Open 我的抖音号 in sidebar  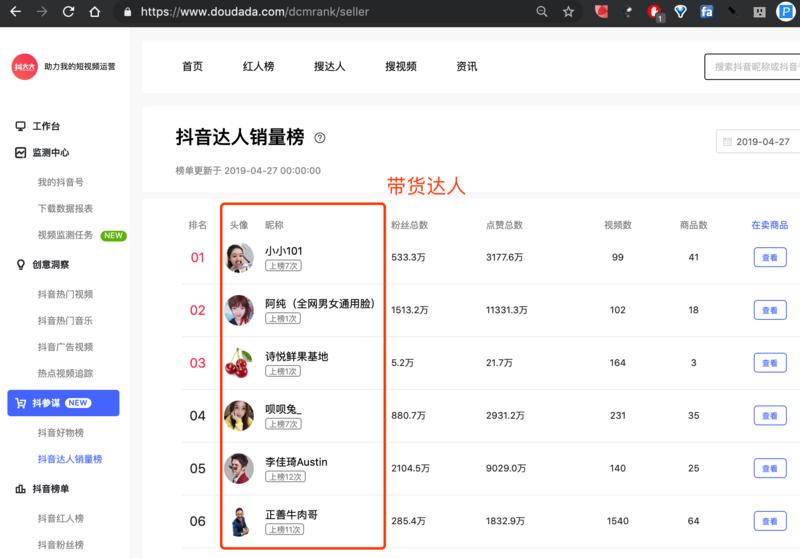60,182
